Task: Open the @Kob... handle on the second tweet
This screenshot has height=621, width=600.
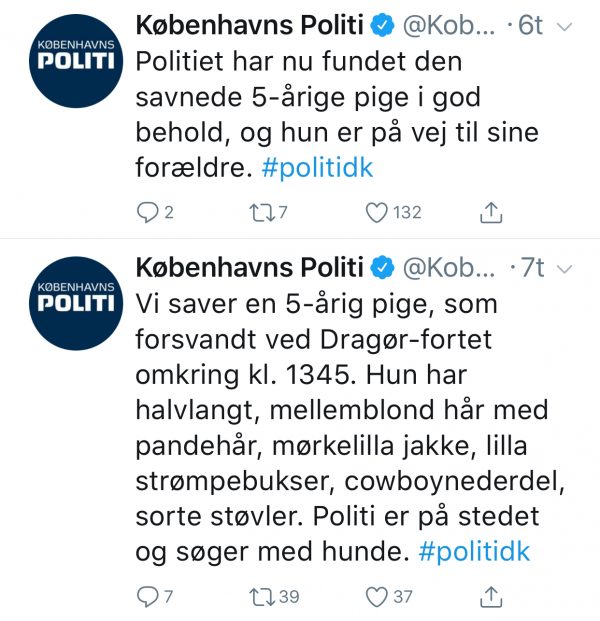Action: click(x=449, y=269)
